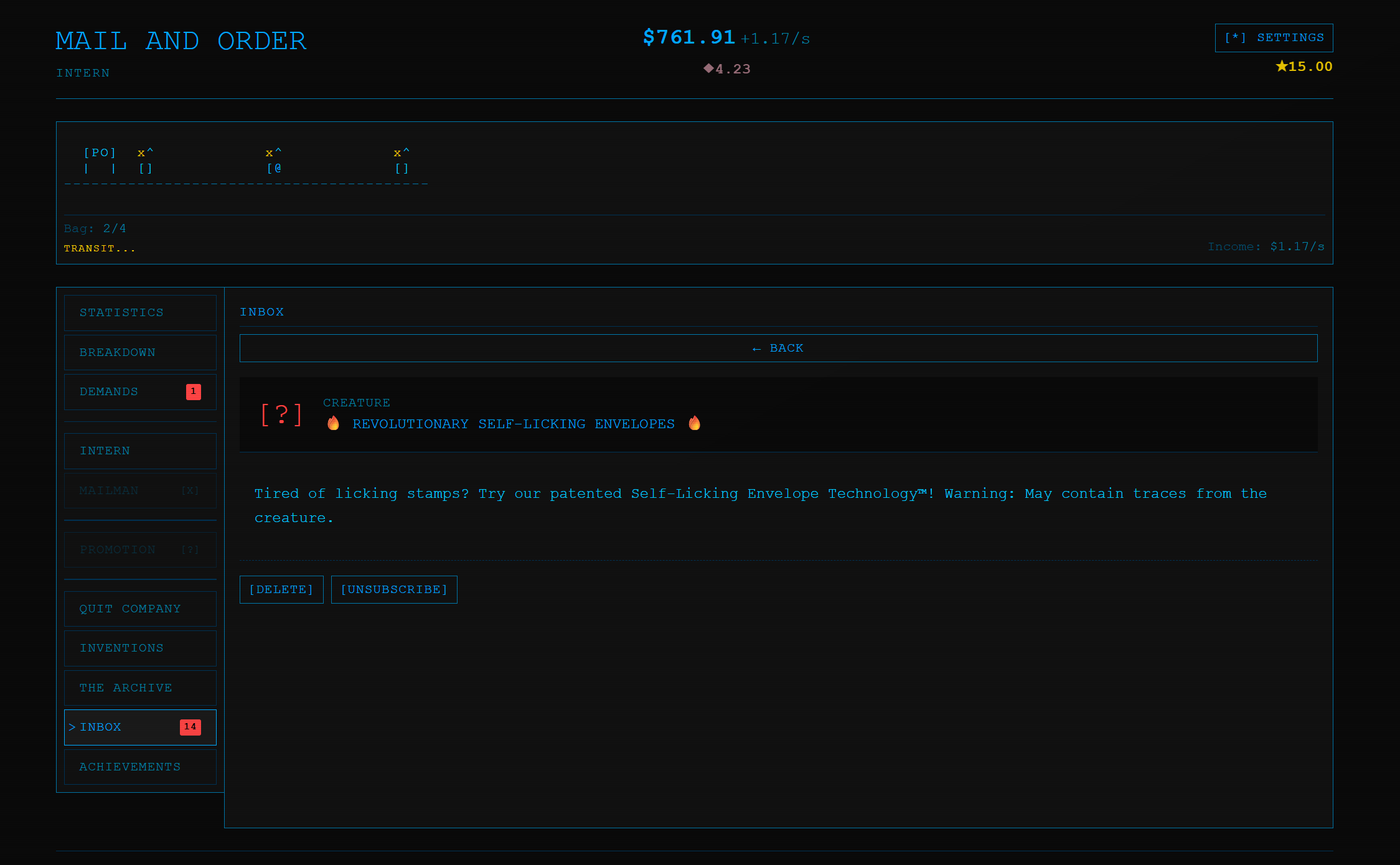Click the flame icon before the subject
This screenshot has width=1400, height=865.
point(334,423)
